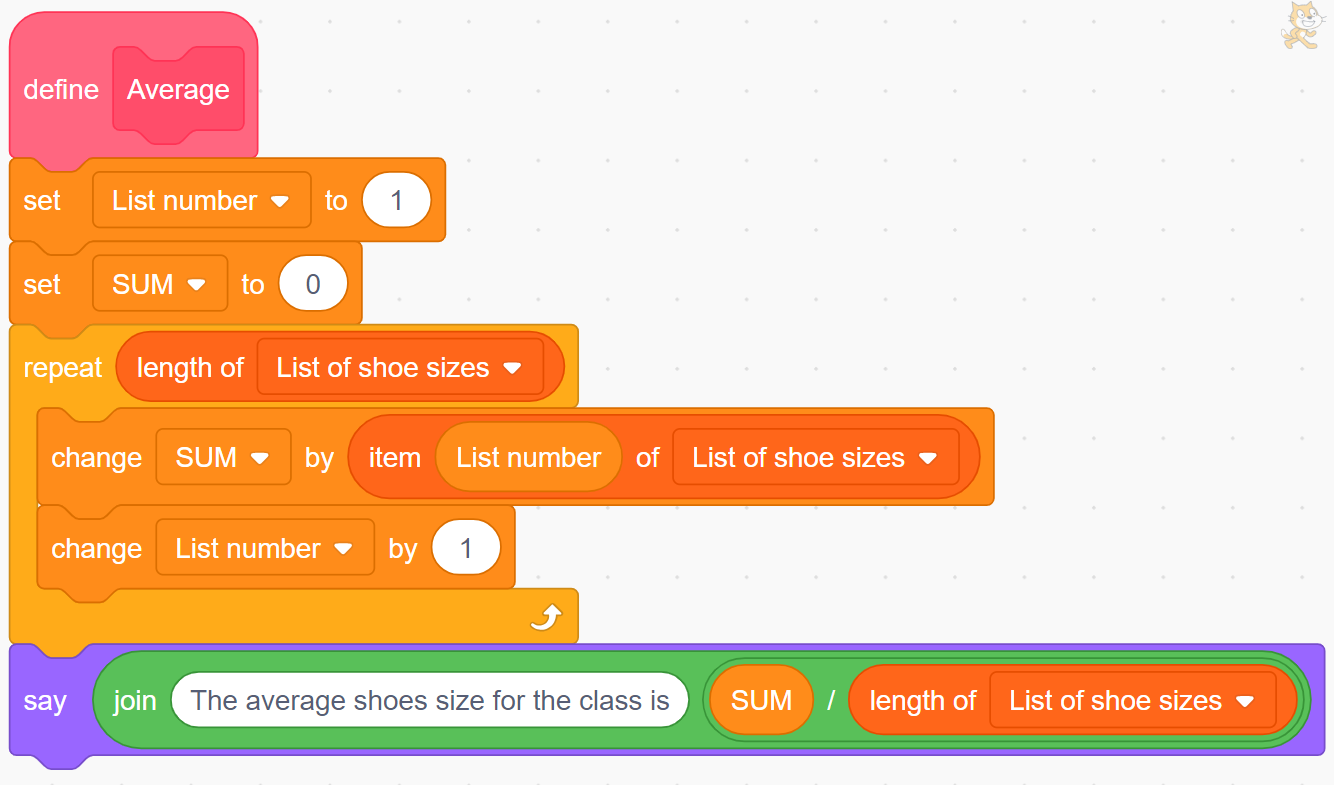Click the Scratch cat sprite icon
This screenshot has height=785, width=1334.
pyautogui.click(x=1299, y=25)
